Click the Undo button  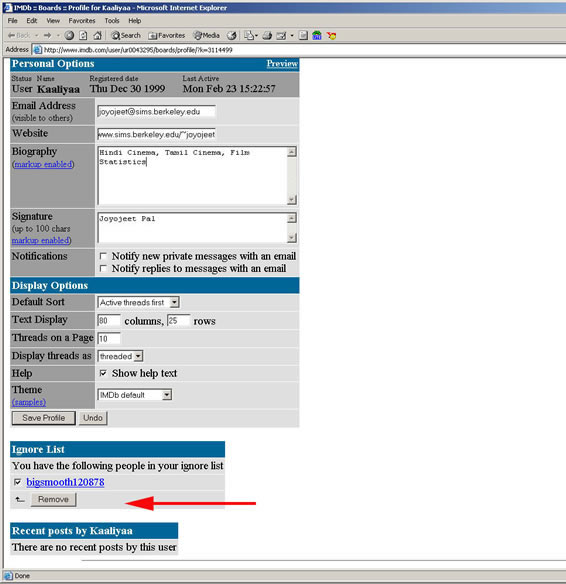click(93, 418)
